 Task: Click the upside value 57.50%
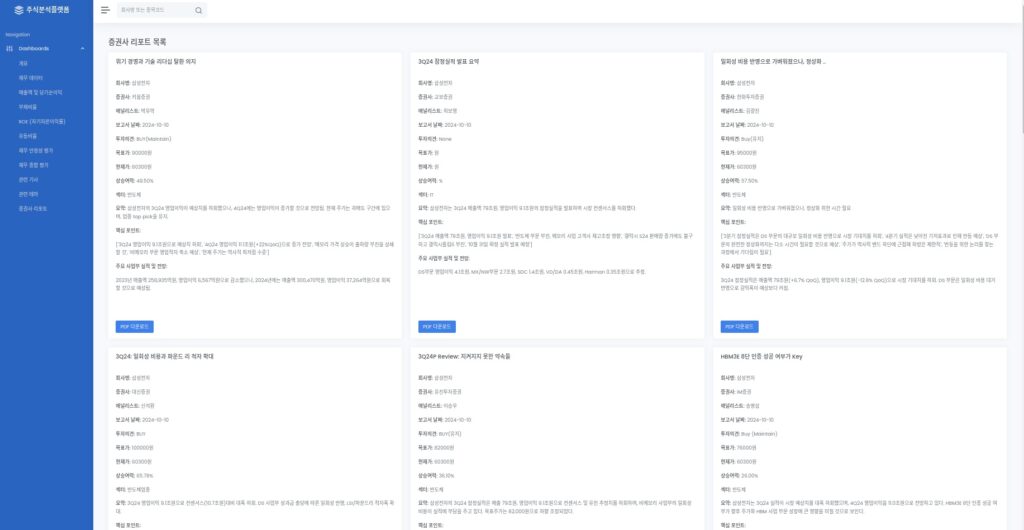point(750,180)
